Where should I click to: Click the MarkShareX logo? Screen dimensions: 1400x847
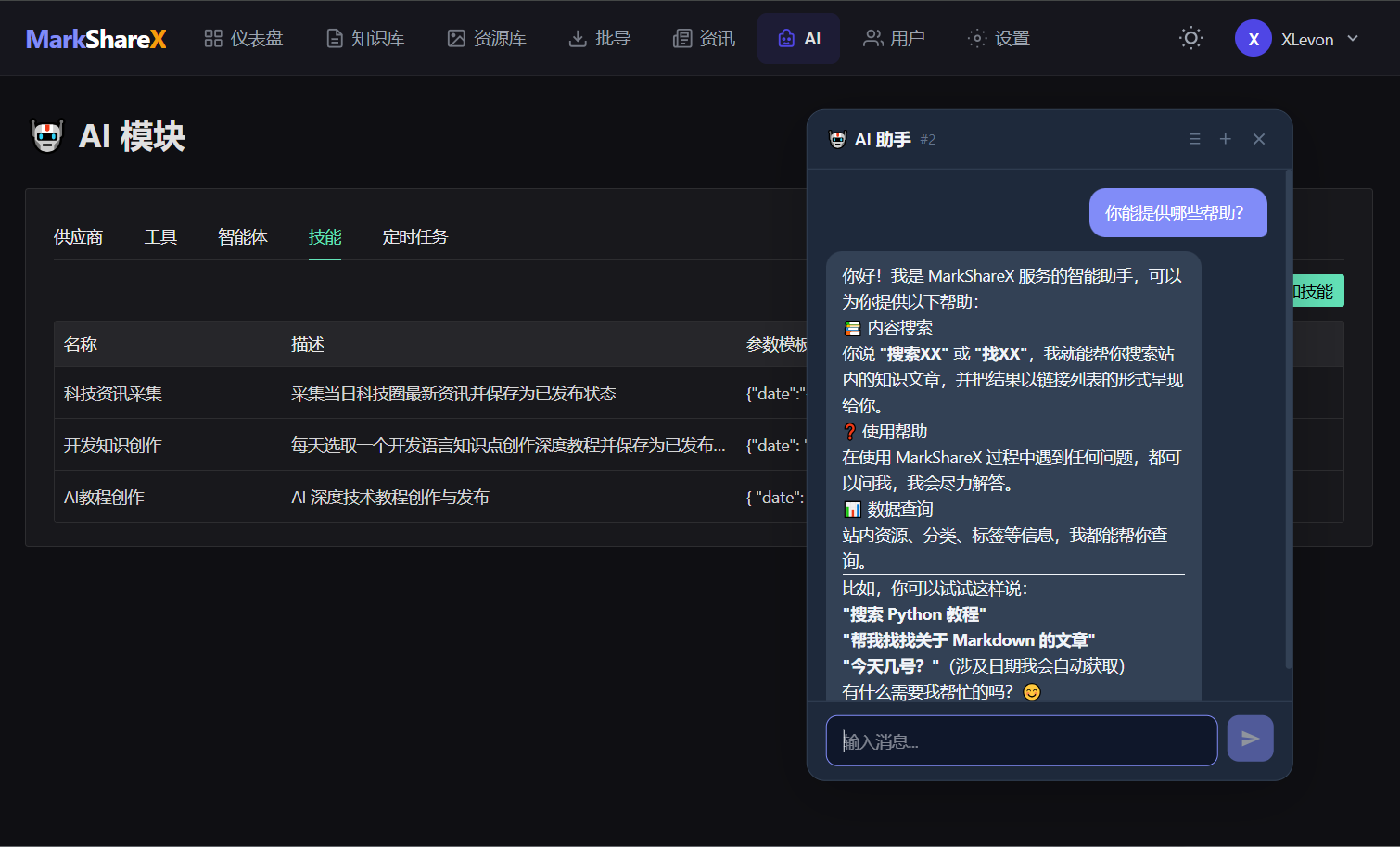click(96, 39)
